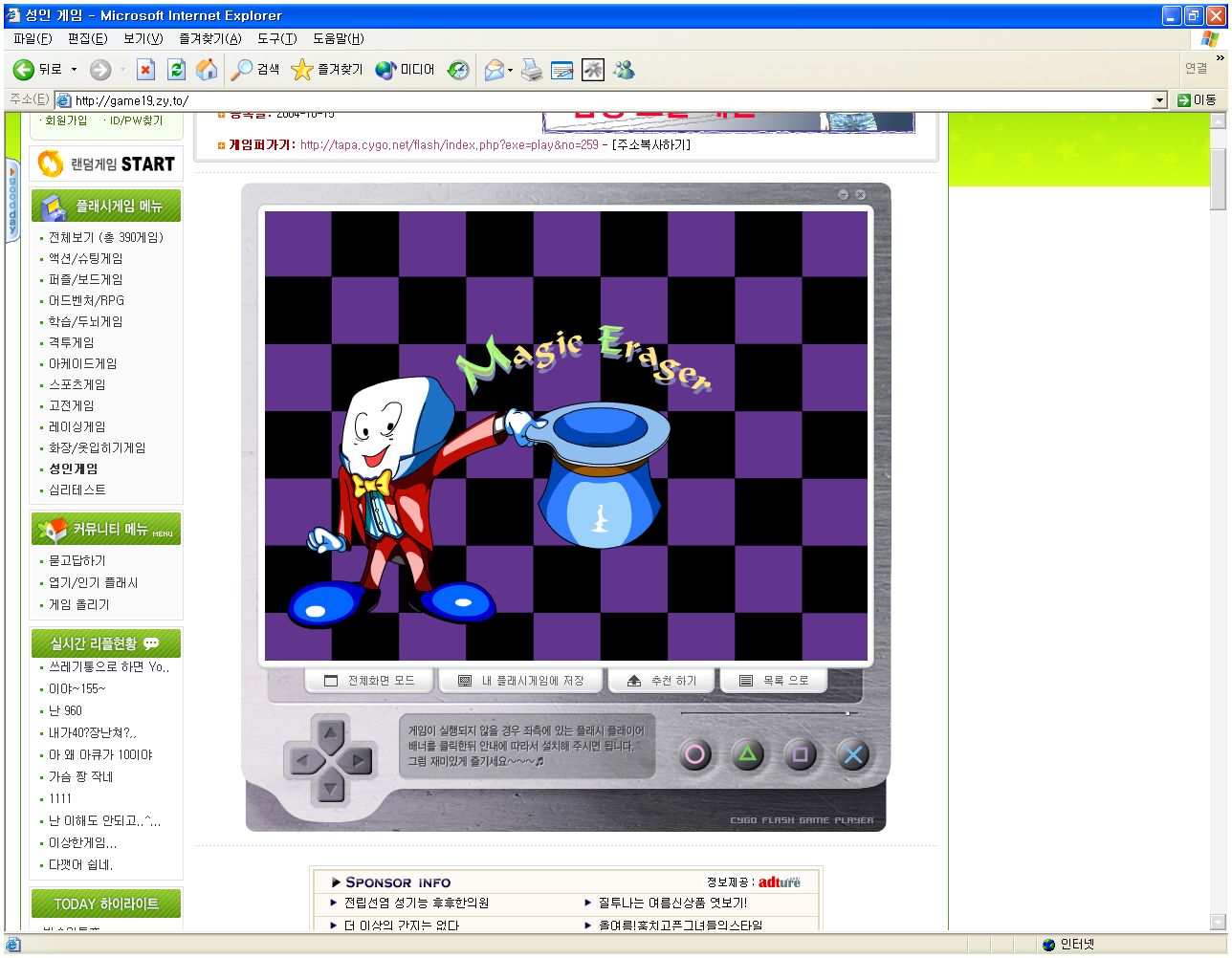Open 전체보기 (총 390게임) category
The image size is (1232, 958).
(x=106, y=237)
